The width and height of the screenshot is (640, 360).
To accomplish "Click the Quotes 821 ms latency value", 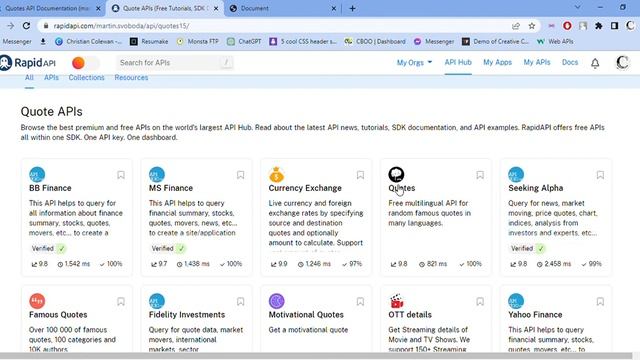I will [433, 264].
